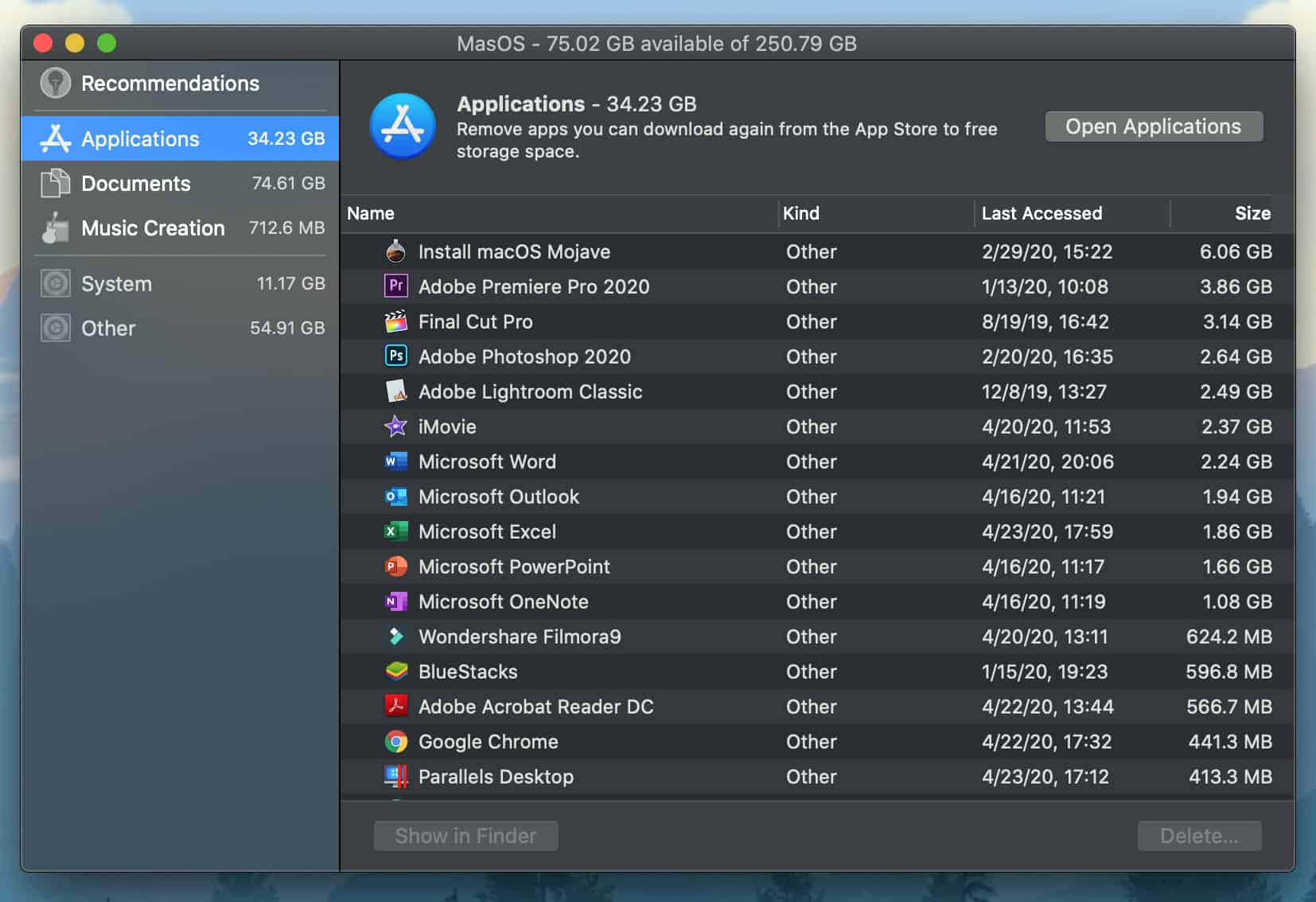
Task: Select the Wondershare Filmora9 name text
Action: click(520, 636)
